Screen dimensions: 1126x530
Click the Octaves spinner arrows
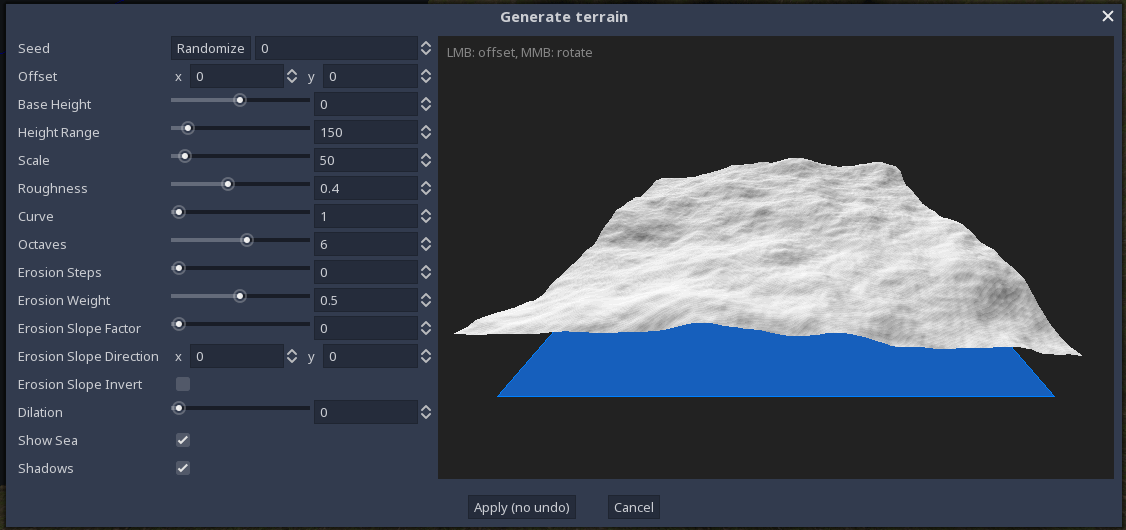426,244
